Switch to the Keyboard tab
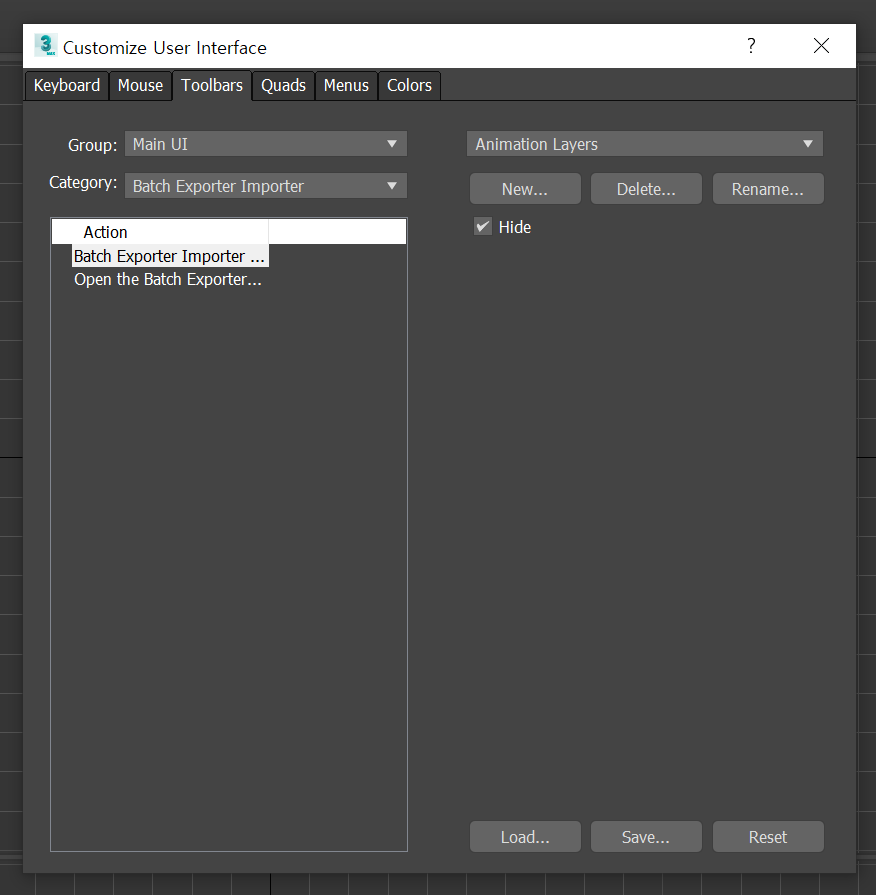 click(x=67, y=86)
